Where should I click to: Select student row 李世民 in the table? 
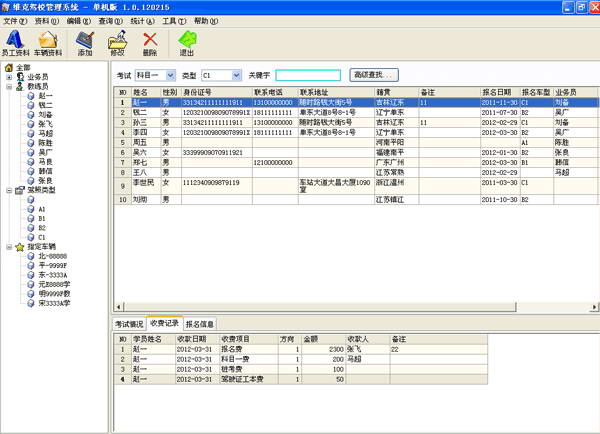(x=356, y=186)
